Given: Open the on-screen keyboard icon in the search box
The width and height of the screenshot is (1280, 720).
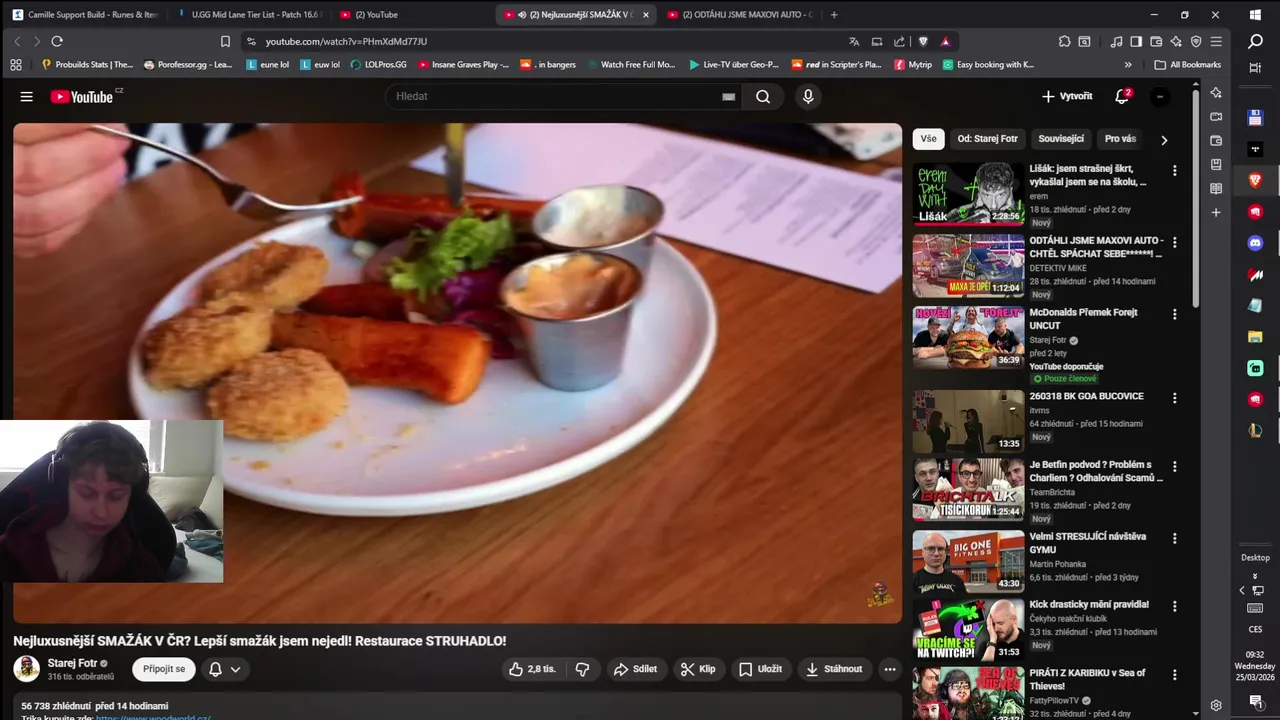Looking at the screenshot, I should click(x=728, y=96).
